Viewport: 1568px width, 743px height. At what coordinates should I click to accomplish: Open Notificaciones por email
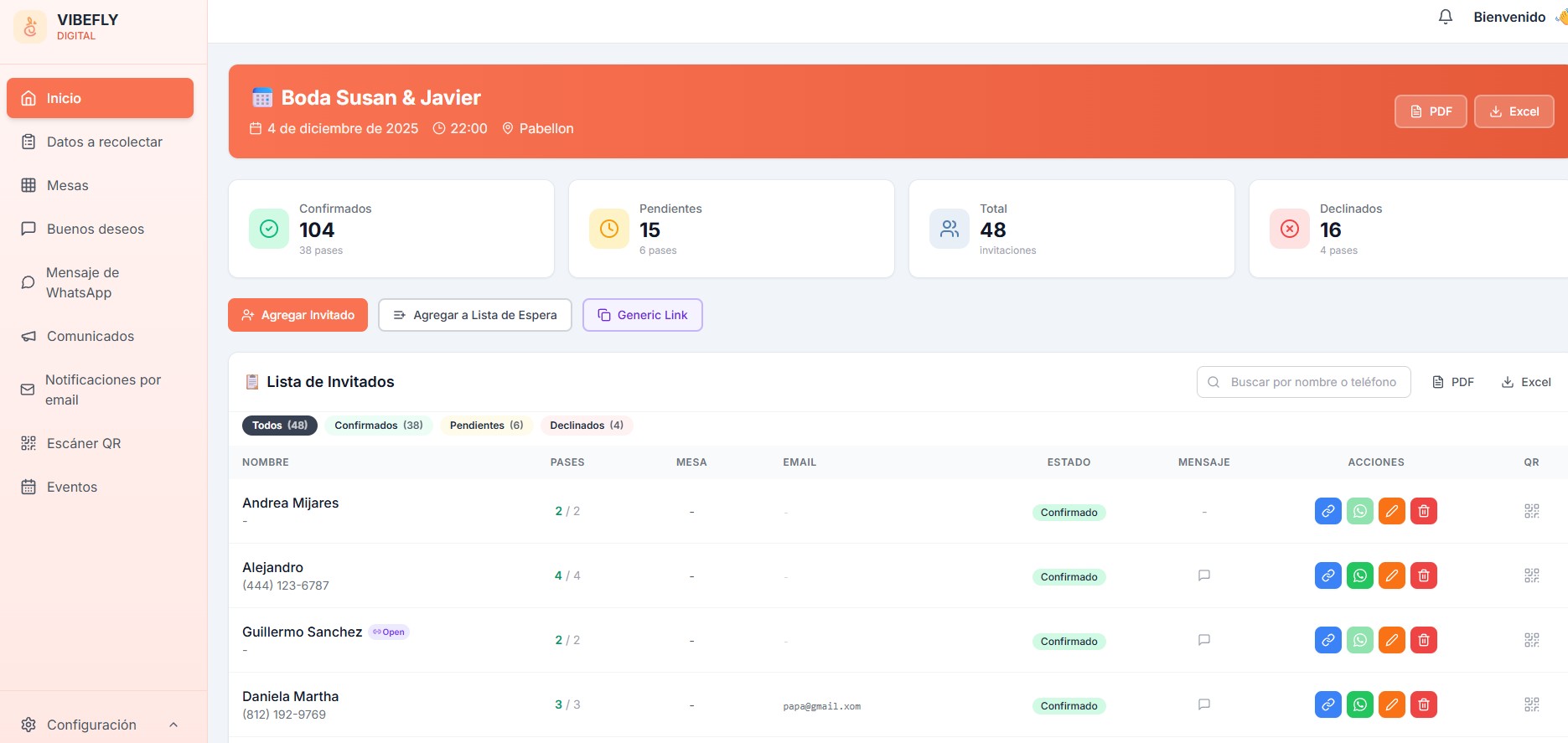coord(100,390)
